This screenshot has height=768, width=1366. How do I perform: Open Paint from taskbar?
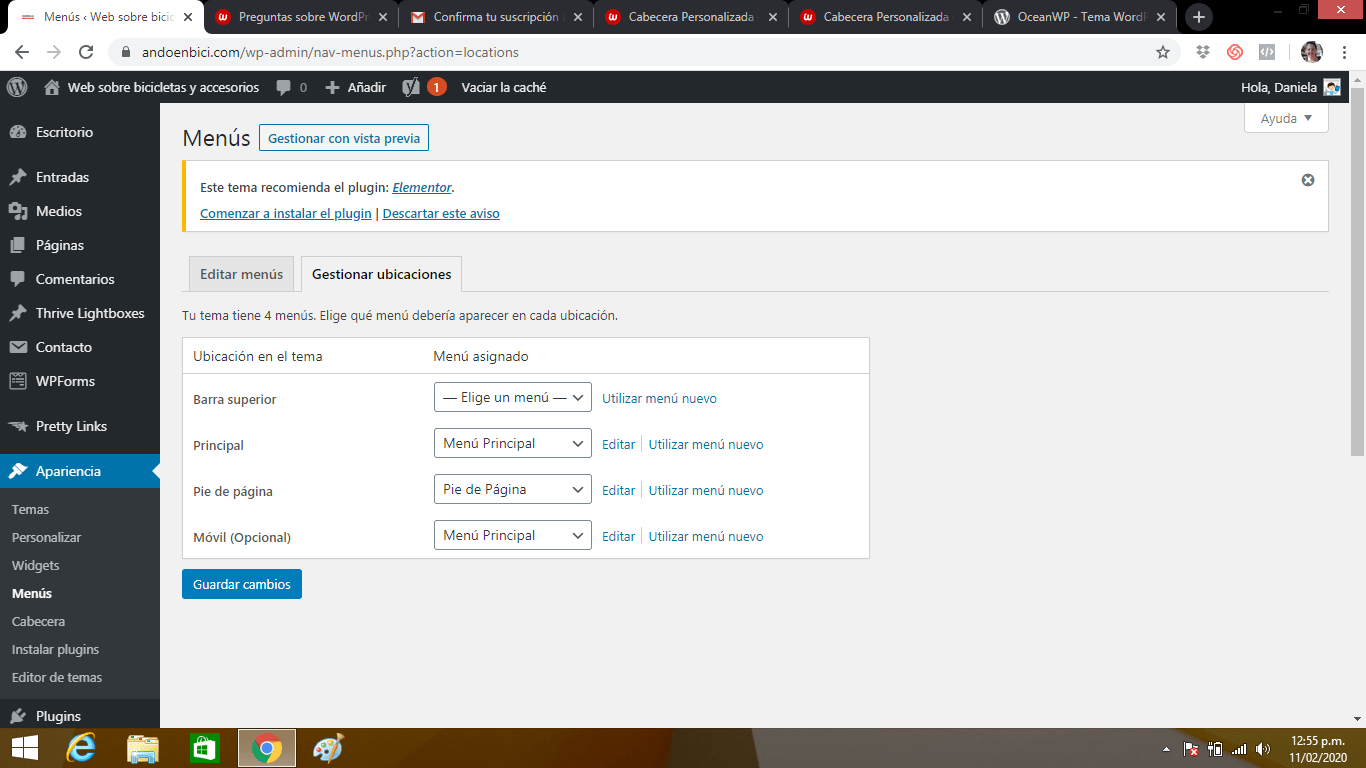pos(328,748)
